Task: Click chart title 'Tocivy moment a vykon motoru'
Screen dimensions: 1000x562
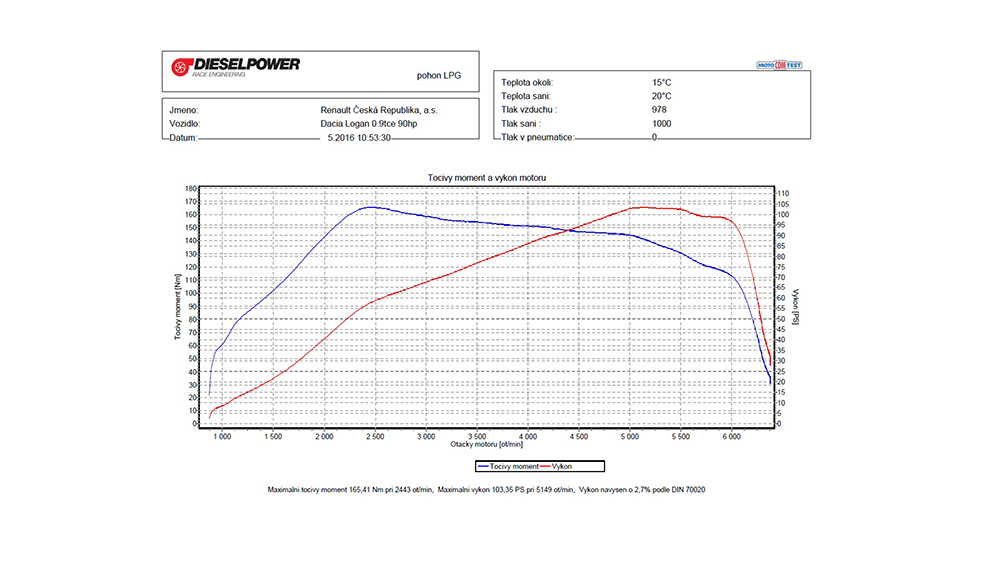Action: [487, 178]
